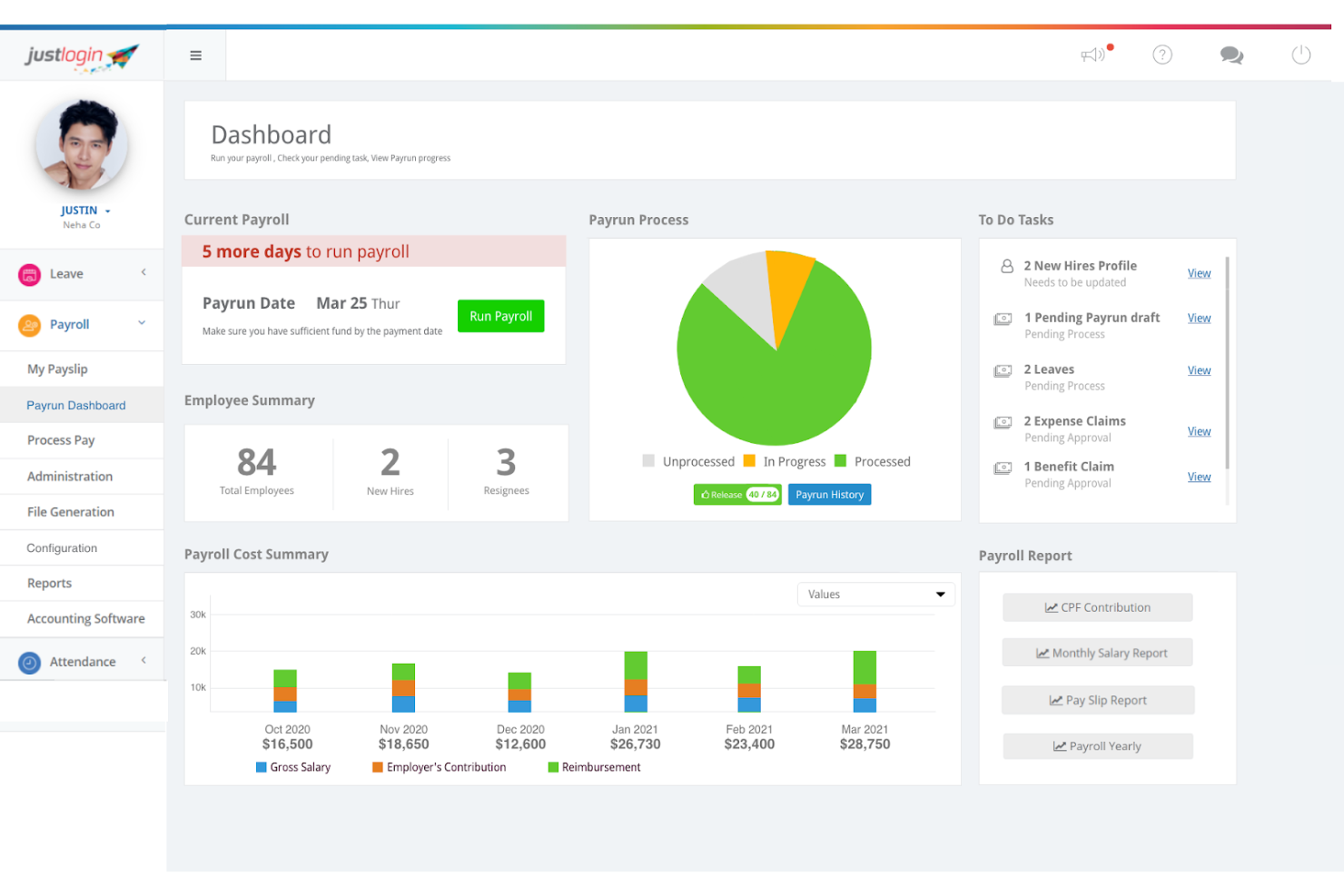
Task: Click the Leave module icon in sidebar
Action: (x=30, y=274)
